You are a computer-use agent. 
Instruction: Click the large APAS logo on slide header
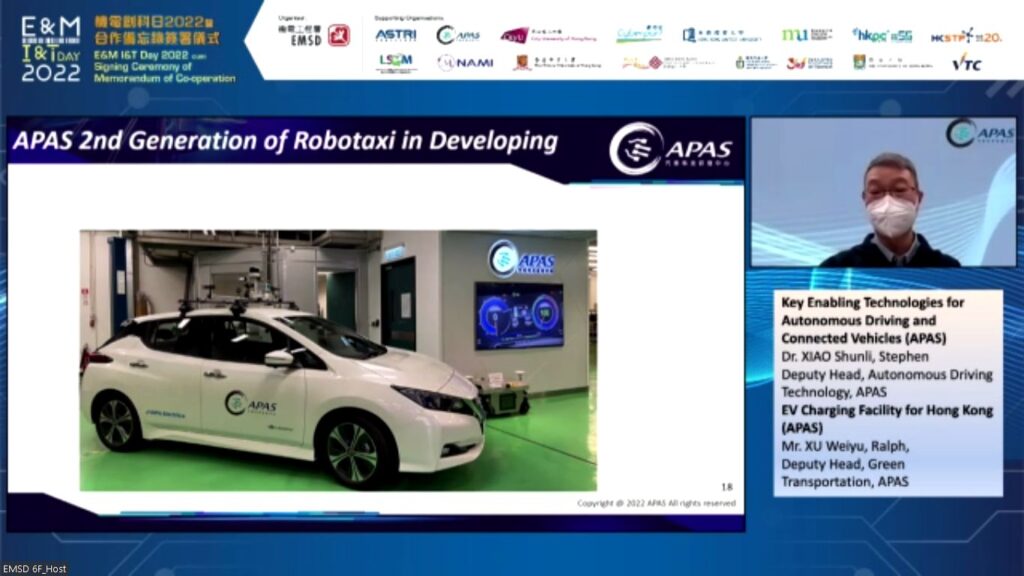(x=671, y=149)
